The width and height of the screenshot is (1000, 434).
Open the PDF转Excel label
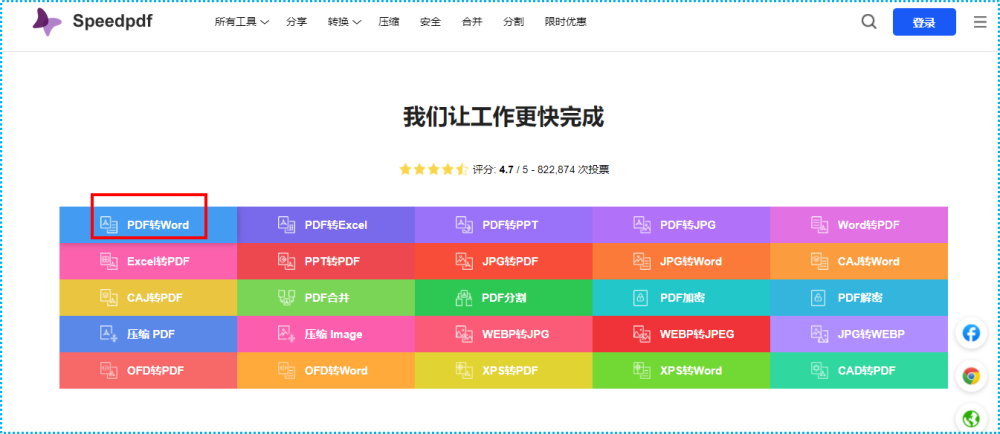[x=336, y=225]
